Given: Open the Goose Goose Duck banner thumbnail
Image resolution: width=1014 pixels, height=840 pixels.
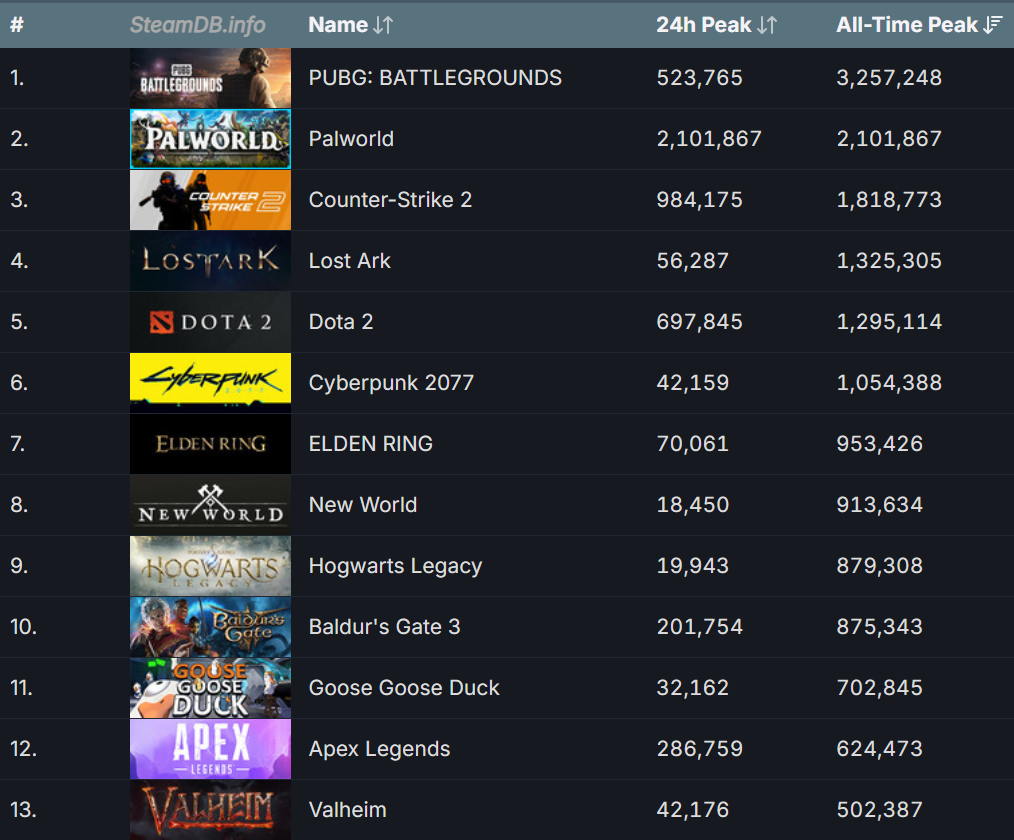Looking at the screenshot, I should [210, 687].
